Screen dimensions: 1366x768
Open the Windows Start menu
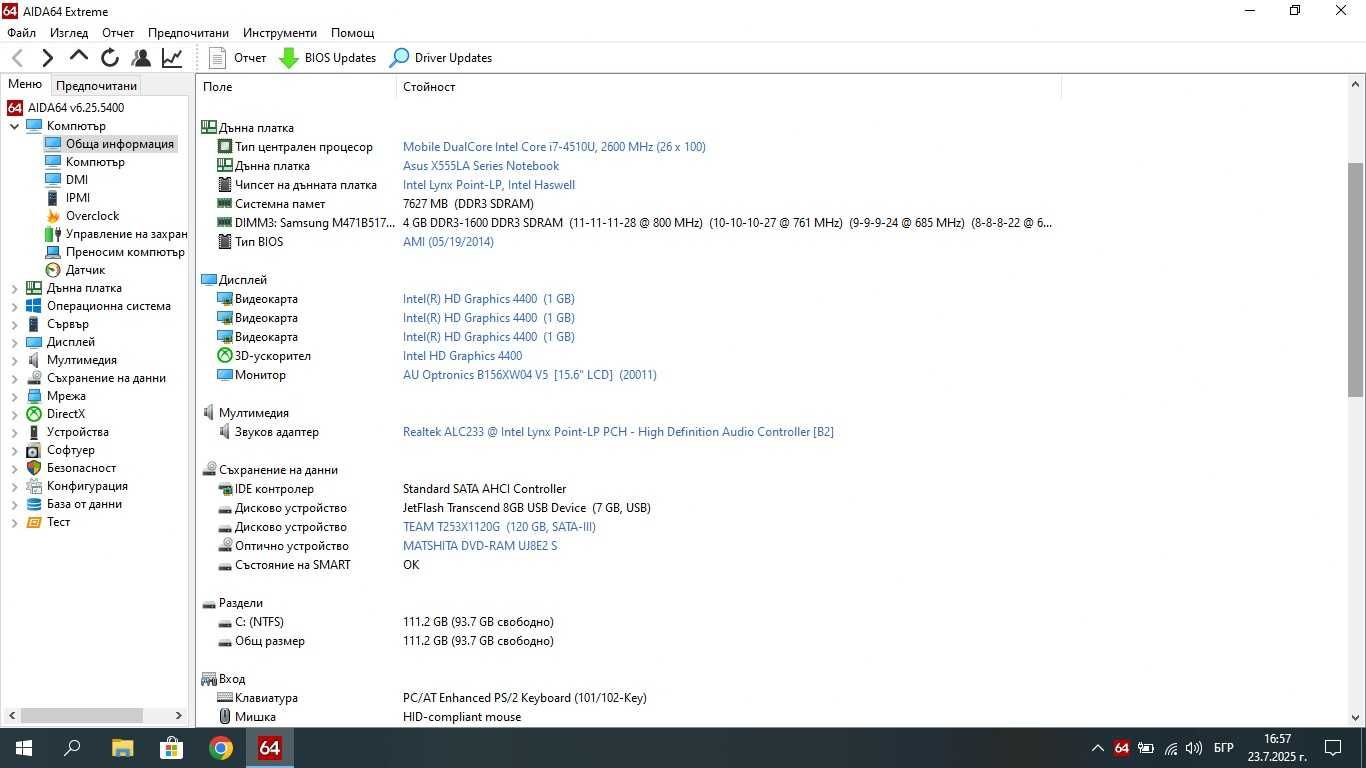click(24, 748)
